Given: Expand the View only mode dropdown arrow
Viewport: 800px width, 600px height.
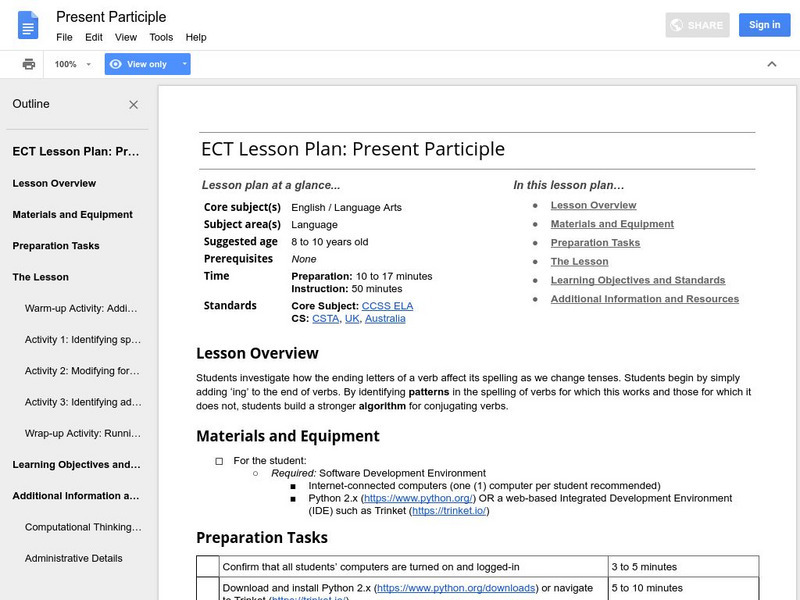Looking at the screenshot, I should point(184,64).
